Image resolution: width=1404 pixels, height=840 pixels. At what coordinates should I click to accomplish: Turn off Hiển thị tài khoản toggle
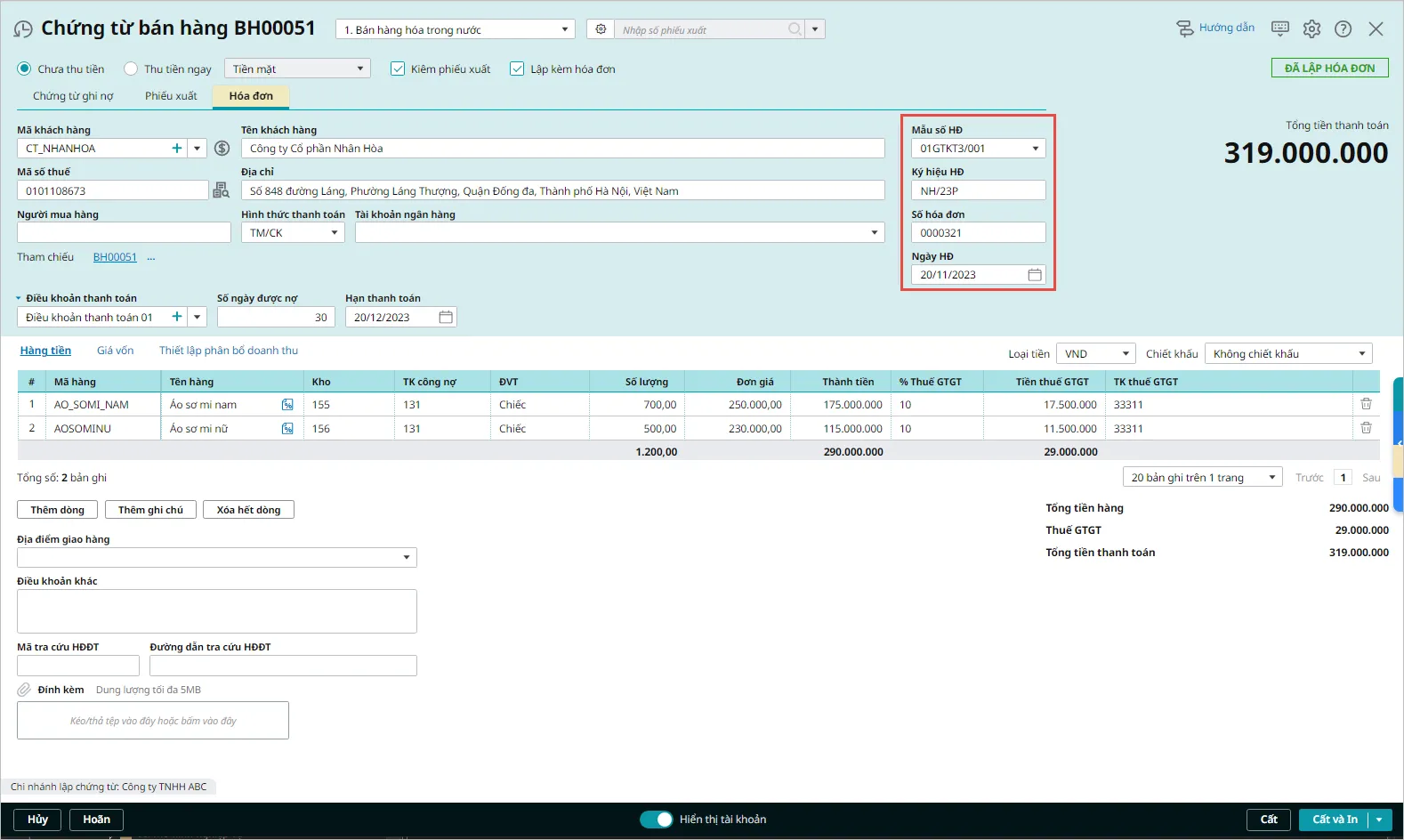point(657,820)
